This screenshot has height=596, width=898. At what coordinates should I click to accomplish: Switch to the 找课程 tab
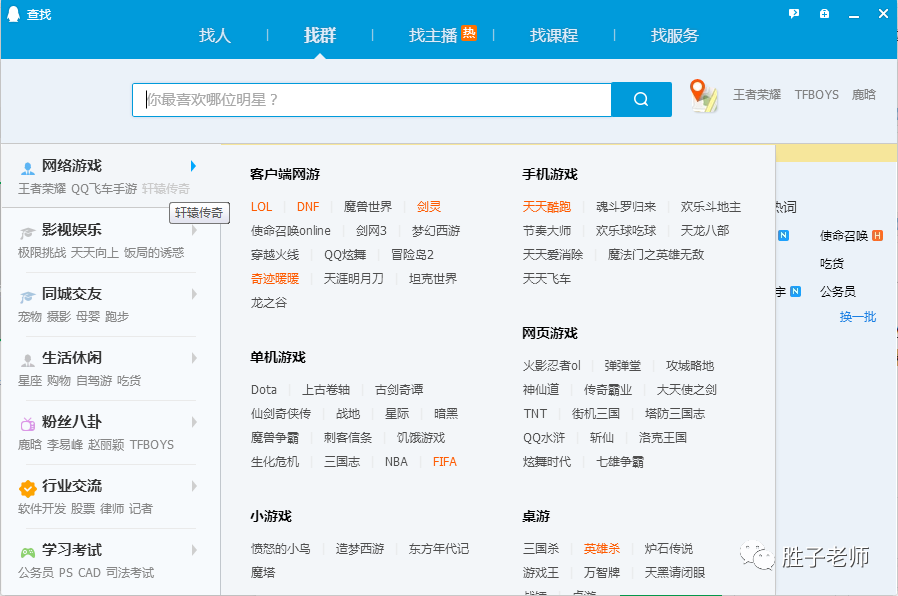pos(554,35)
